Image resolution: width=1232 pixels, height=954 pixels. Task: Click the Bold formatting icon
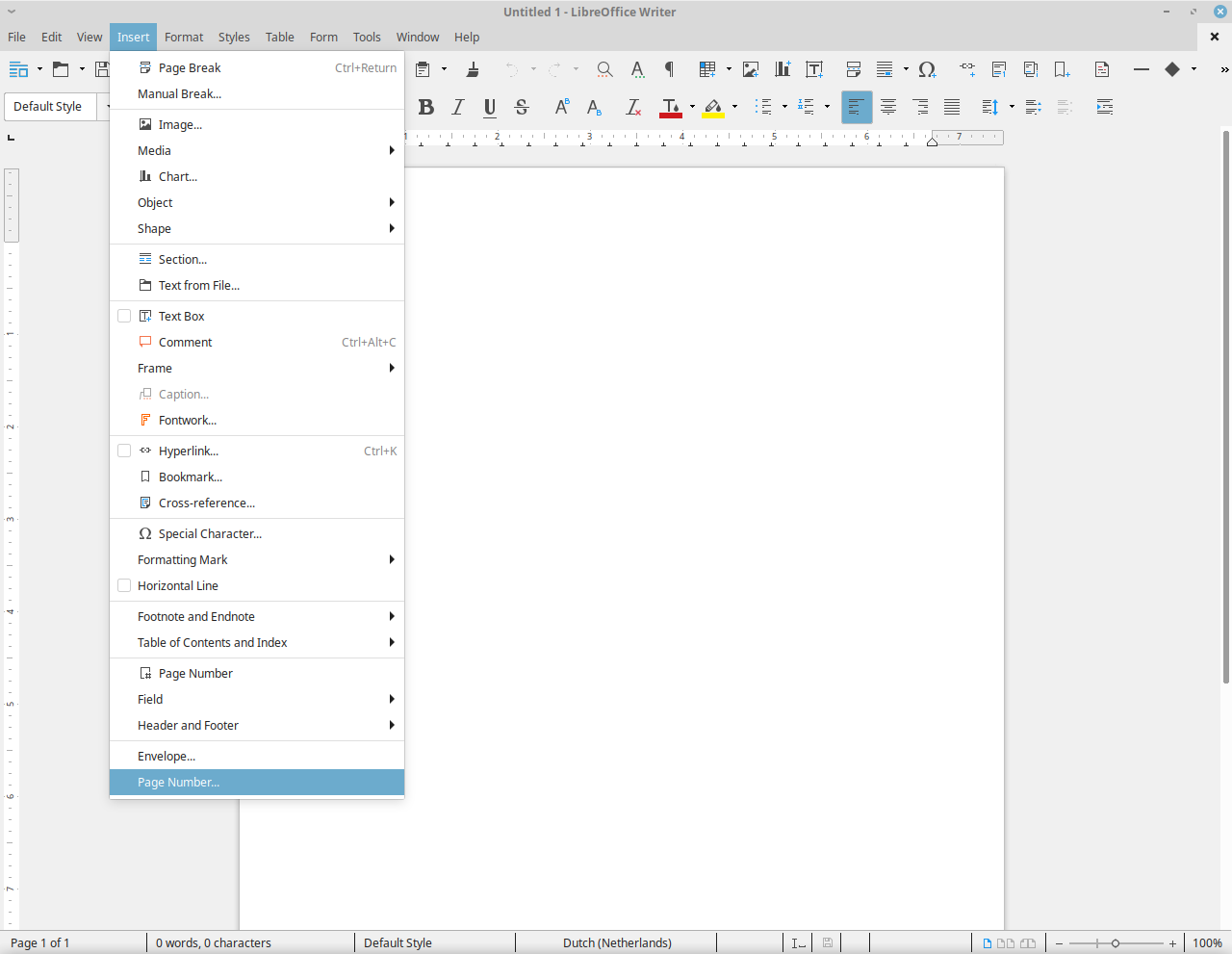(x=426, y=107)
